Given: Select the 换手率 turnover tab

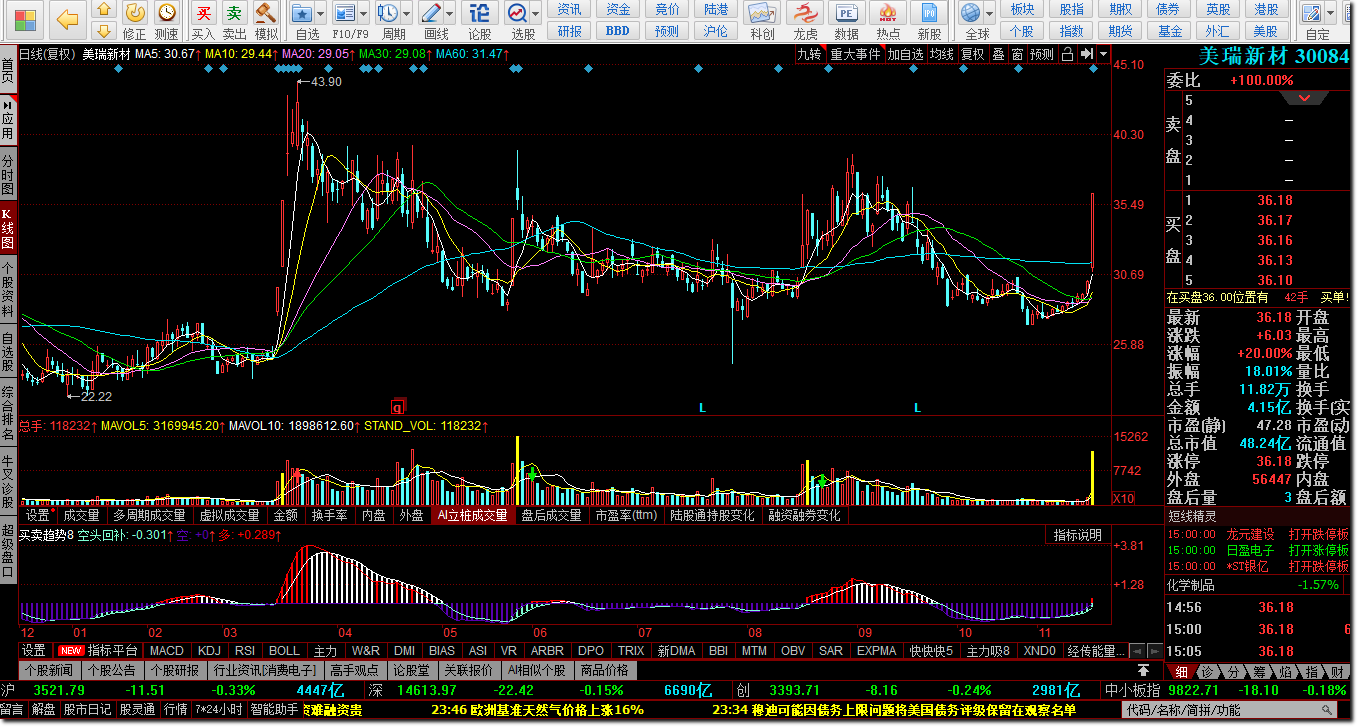Looking at the screenshot, I should pos(329,516).
